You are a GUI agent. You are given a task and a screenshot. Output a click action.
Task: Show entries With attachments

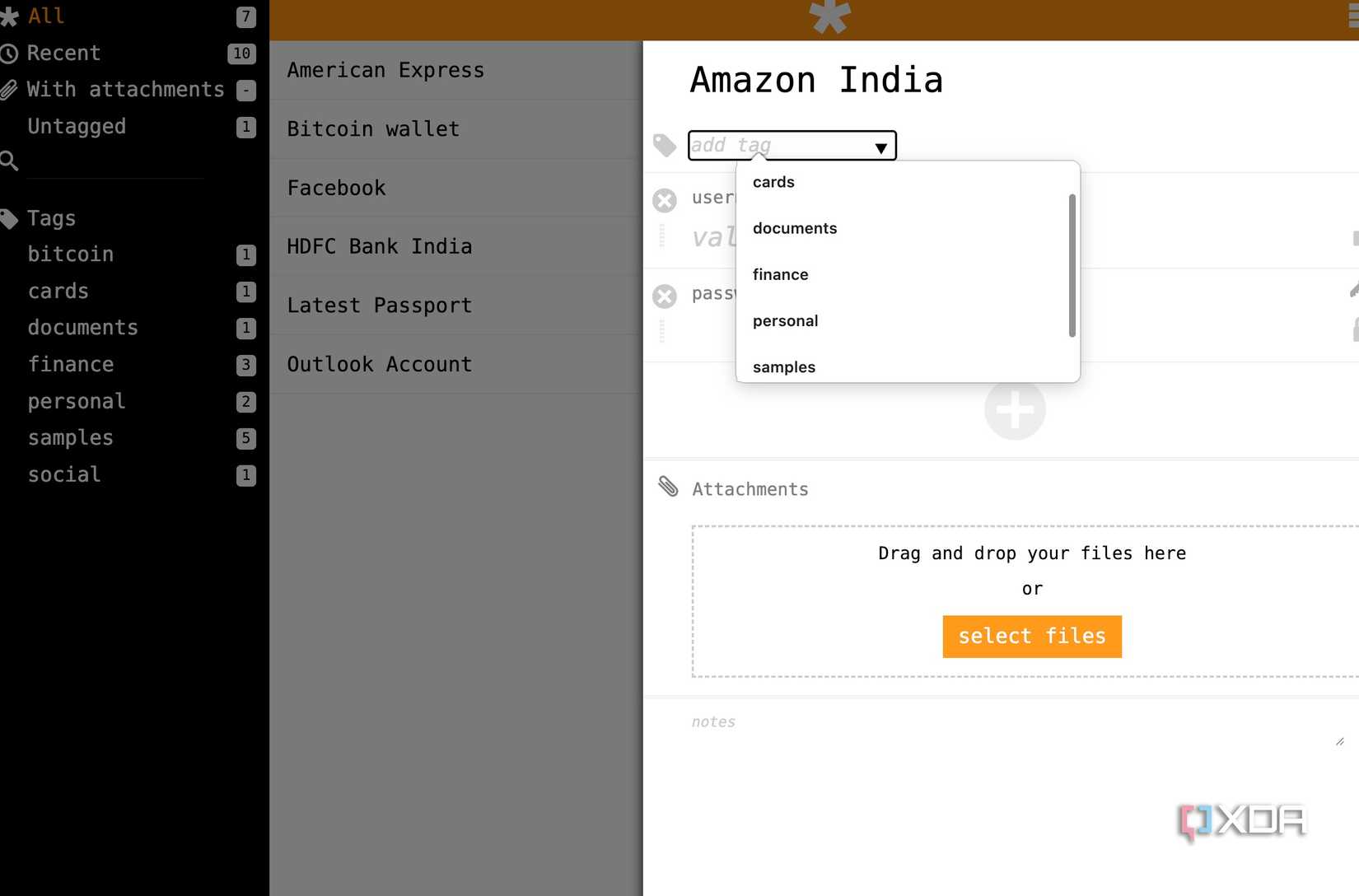click(125, 90)
